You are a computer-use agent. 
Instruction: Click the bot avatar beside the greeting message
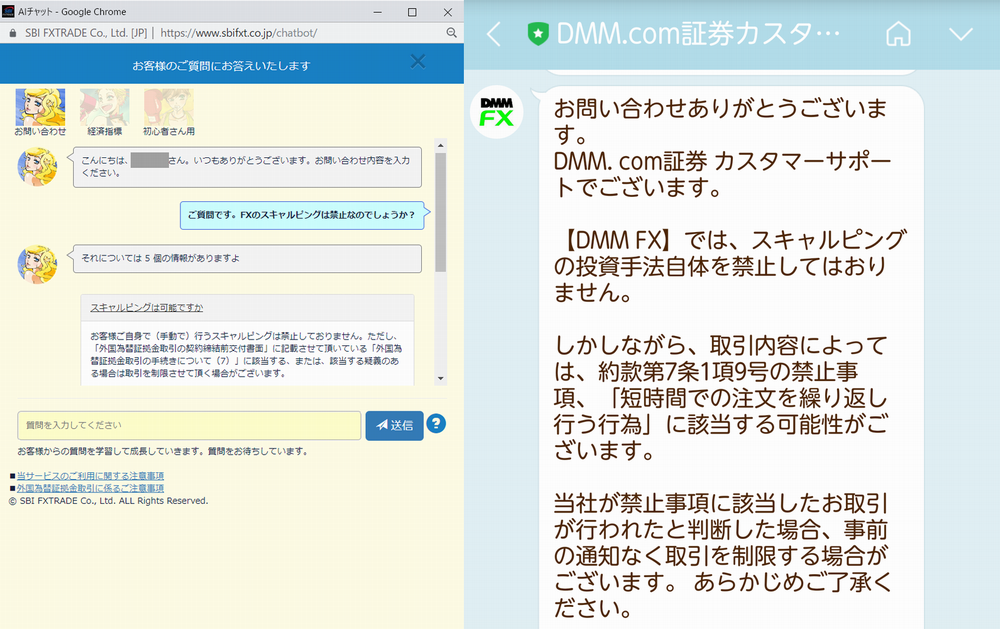(x=37, y=166)
